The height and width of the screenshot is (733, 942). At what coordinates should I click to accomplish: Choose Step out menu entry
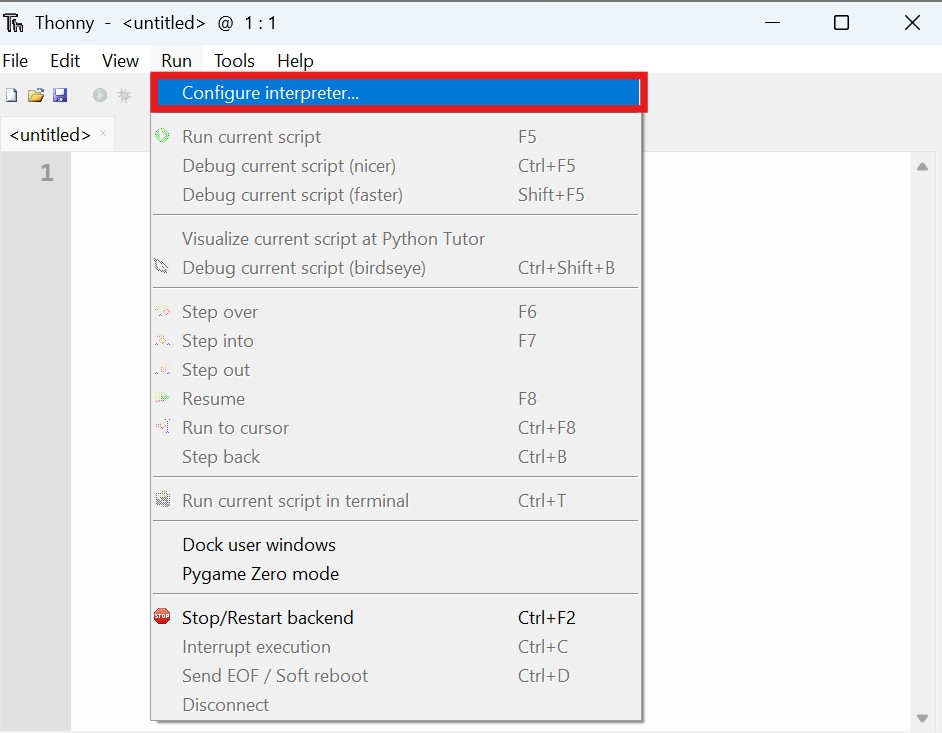click(x=397, y=370)
